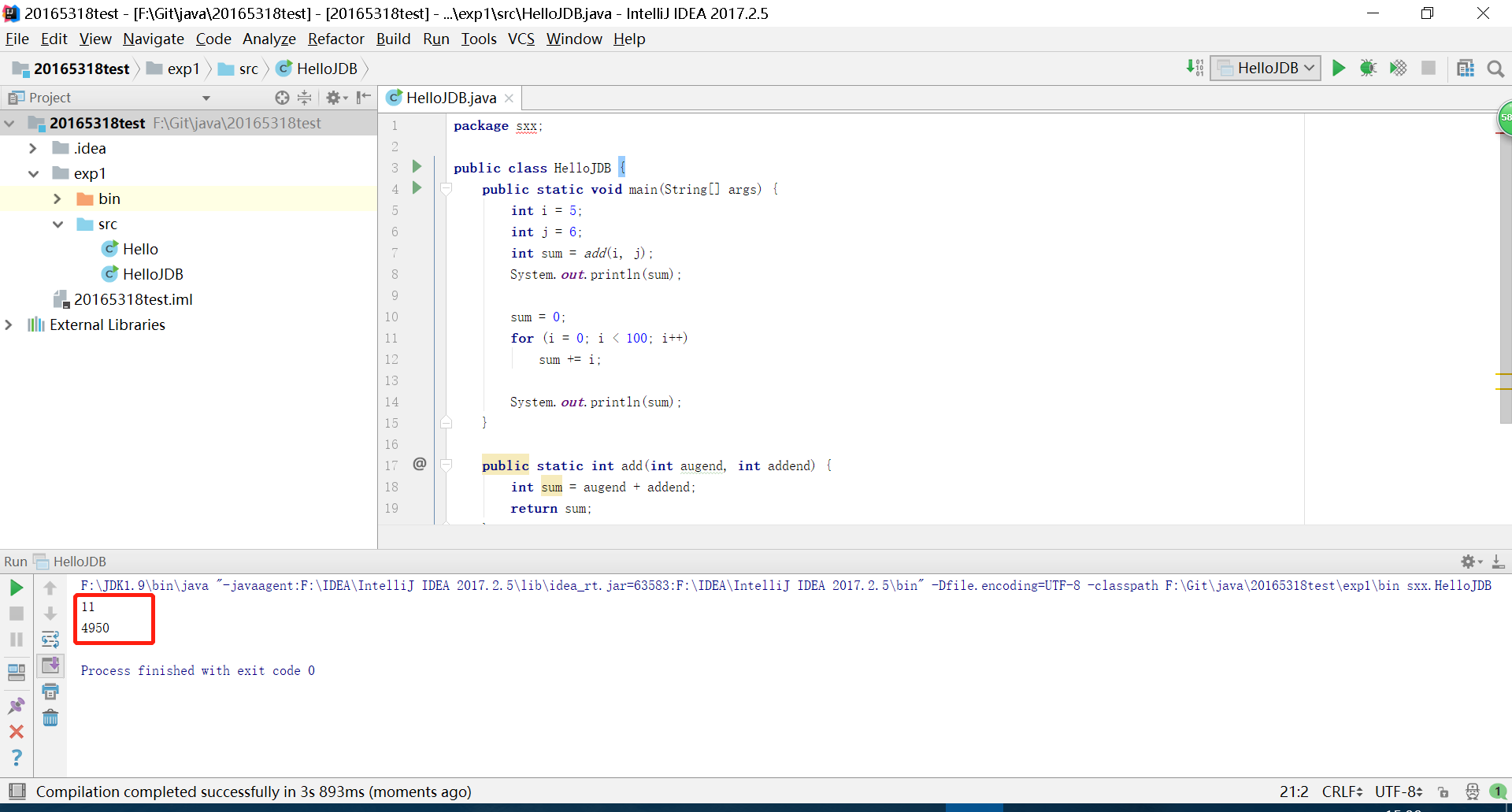1512x812 pixels.
Task: Run class HelloJDB gutter arrow on line 3
Action: [x=417, y=167]
